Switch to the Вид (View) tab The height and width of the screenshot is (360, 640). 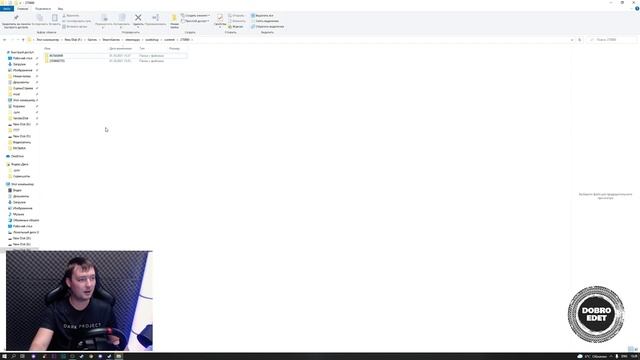pyautogui.click(x=60, y=9)
